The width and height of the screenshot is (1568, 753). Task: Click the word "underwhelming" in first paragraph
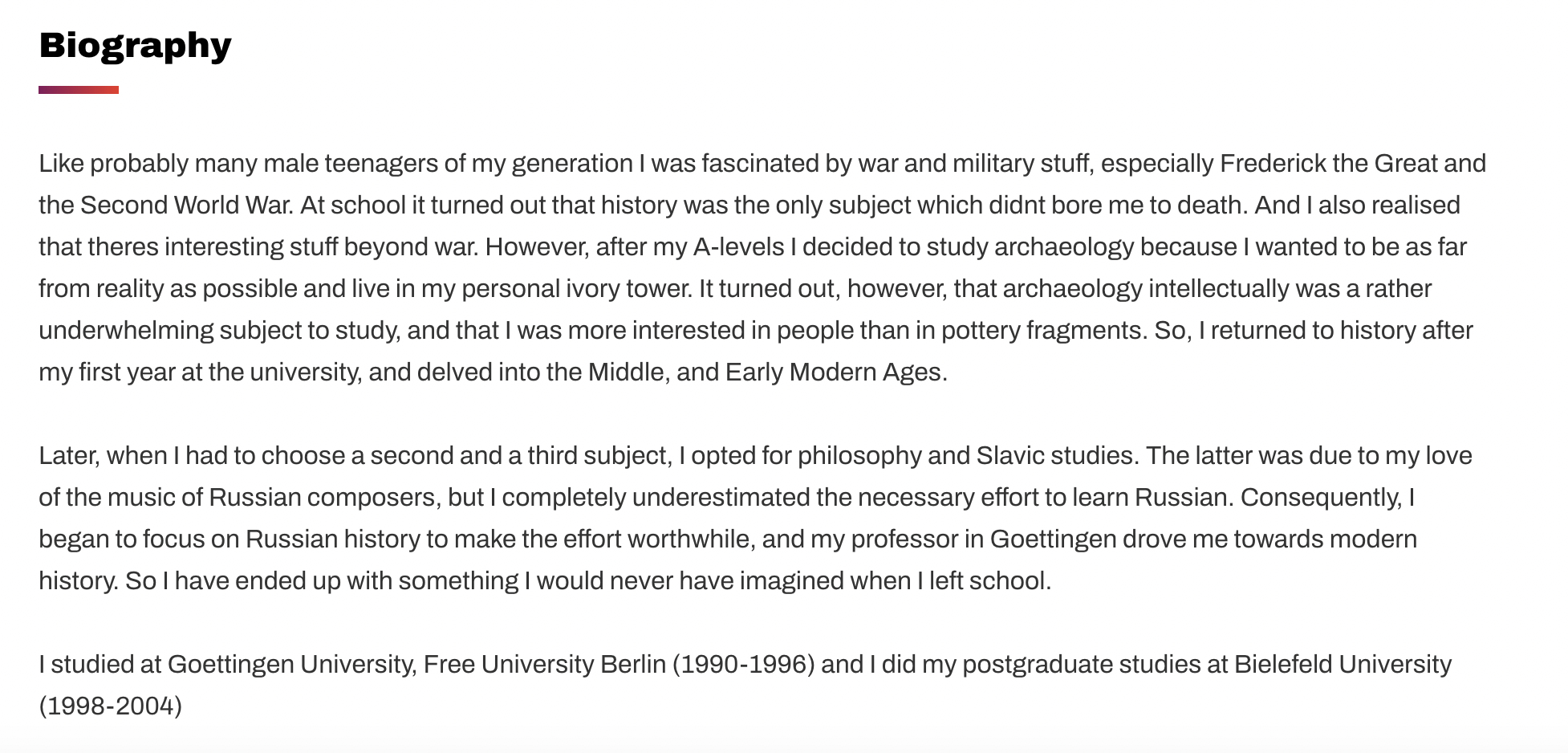(x=126, y=331)
